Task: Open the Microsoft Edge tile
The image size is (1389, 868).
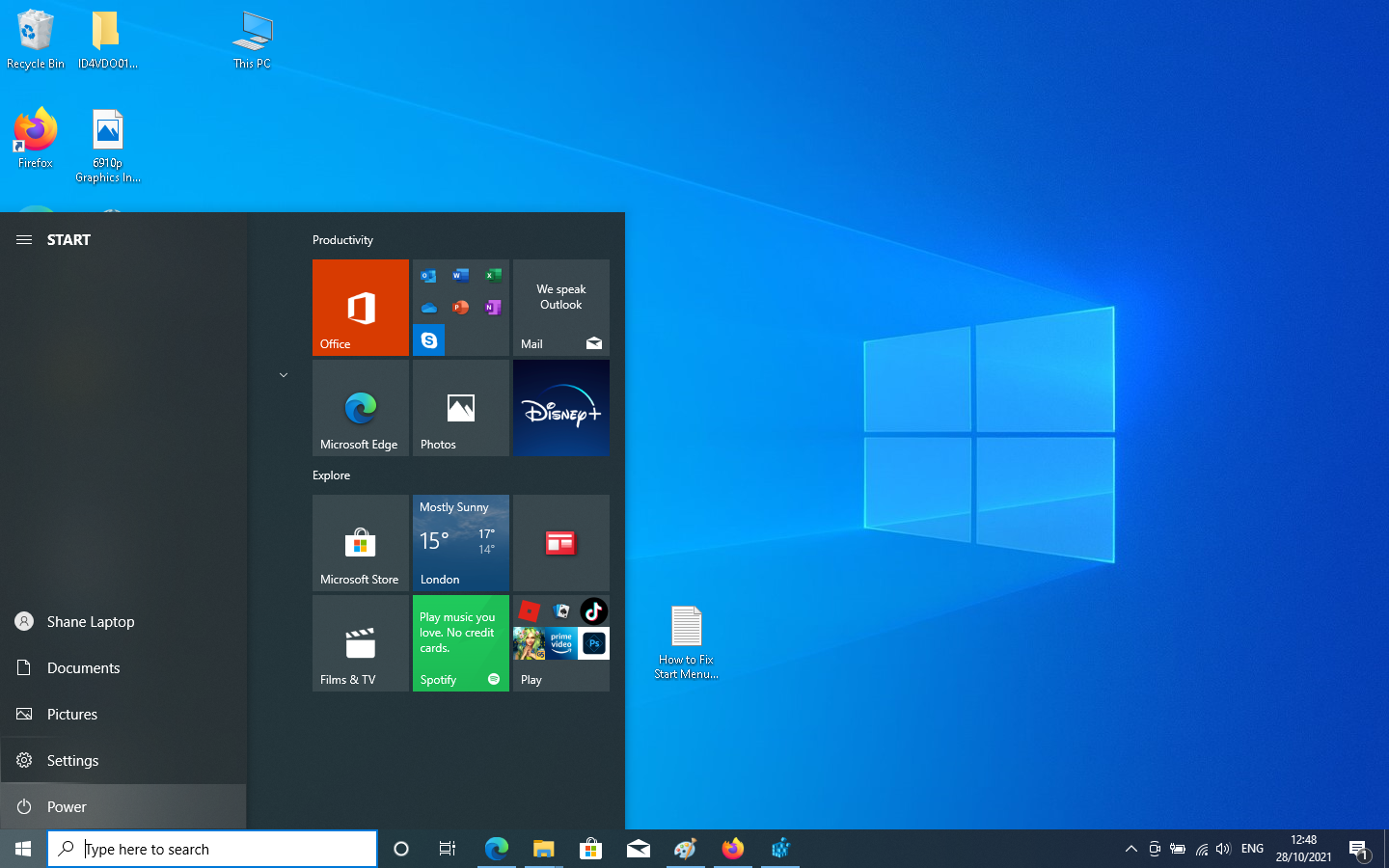Action: tap(361, 408)
